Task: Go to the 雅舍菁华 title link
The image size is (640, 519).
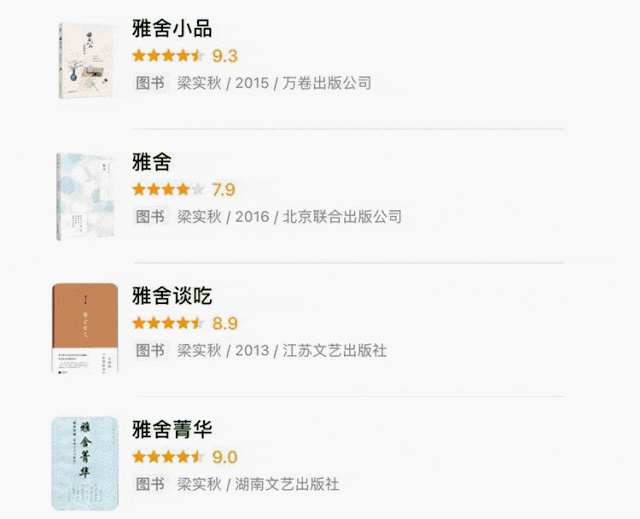Action: pos(172,430)
